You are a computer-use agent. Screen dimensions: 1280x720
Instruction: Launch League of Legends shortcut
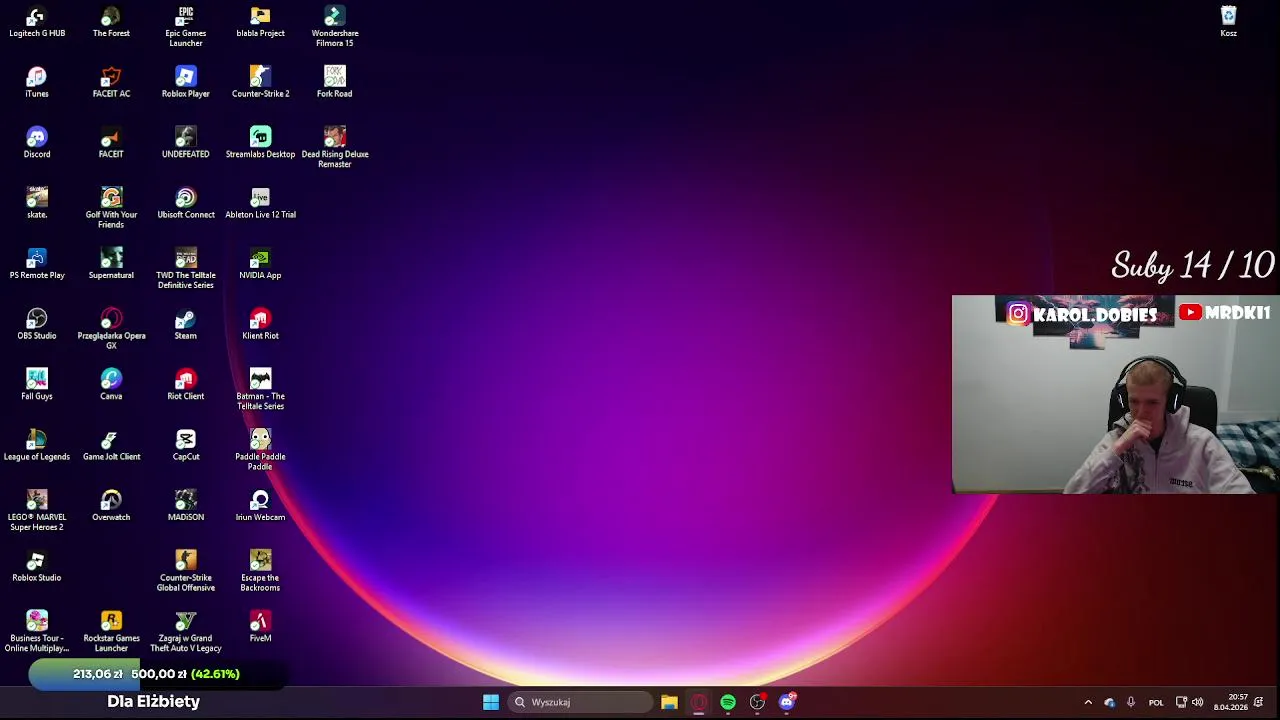click(x=37, y=446)
